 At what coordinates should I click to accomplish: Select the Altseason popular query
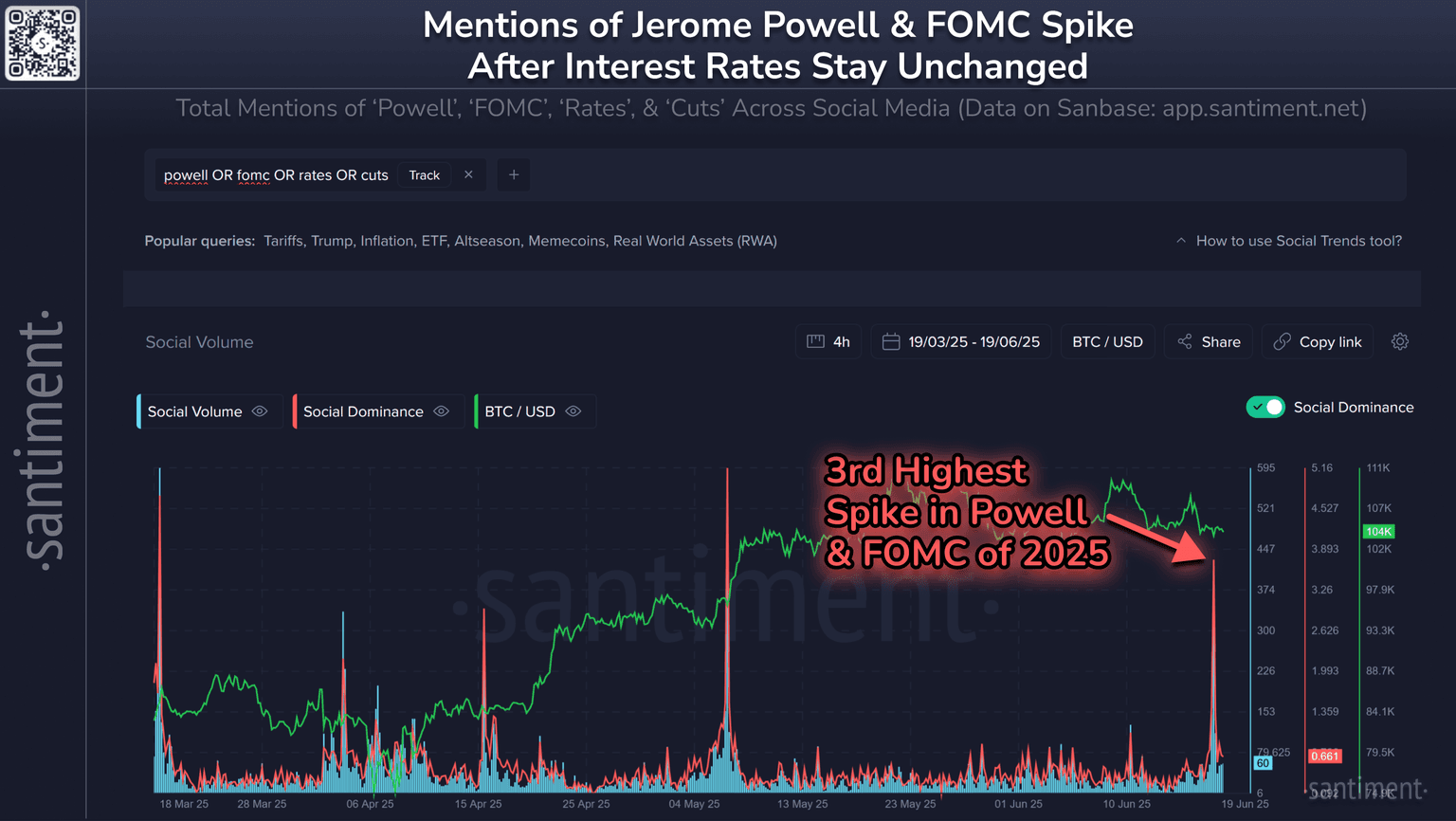click(x=487, y=241)
